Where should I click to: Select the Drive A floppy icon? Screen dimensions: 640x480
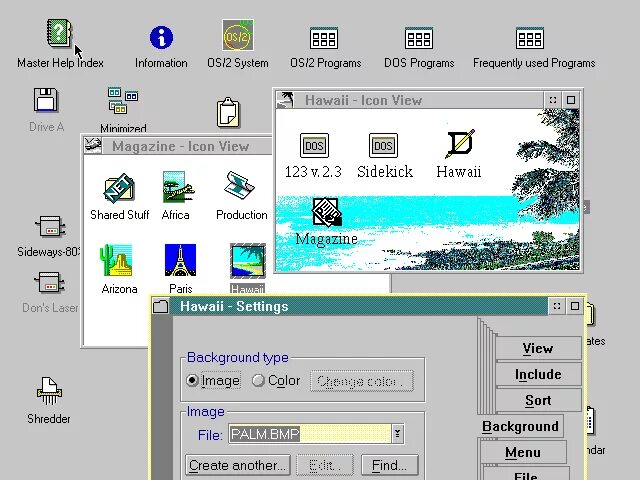click(x=46, y=100)
